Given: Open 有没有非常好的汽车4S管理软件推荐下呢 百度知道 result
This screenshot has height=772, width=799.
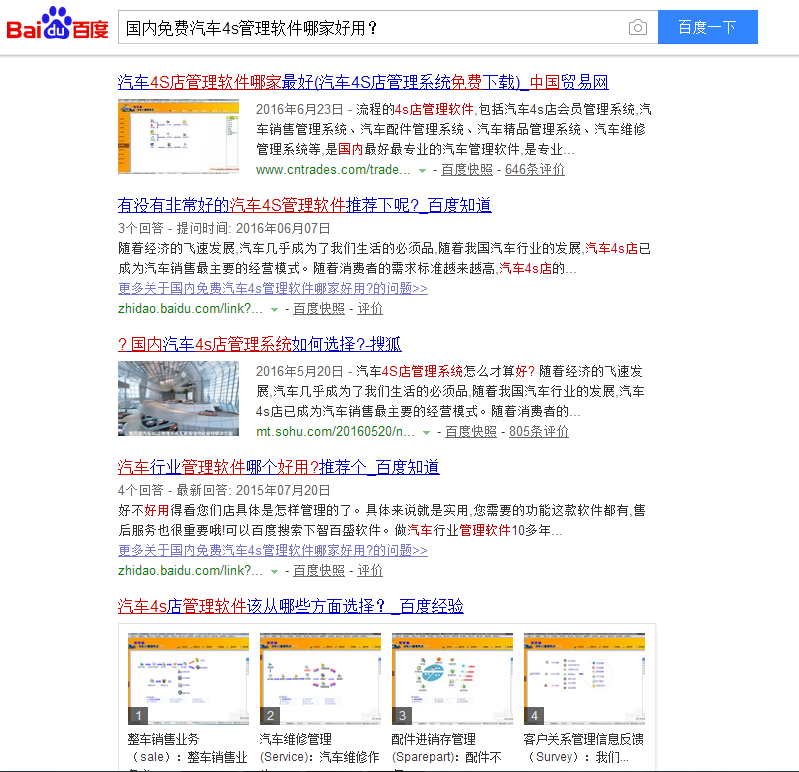Looking at the screenshot, I should tap(304, 205).
